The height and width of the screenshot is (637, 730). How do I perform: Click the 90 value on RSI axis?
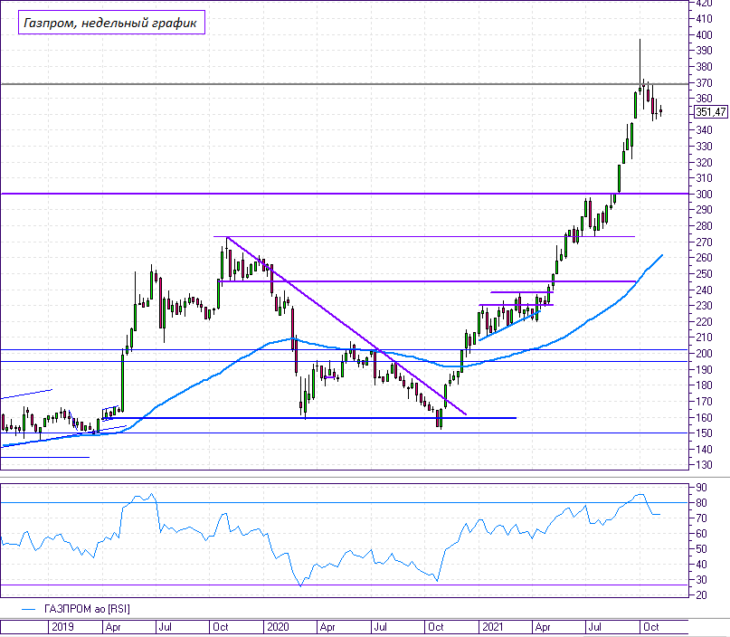pos(701,488)
